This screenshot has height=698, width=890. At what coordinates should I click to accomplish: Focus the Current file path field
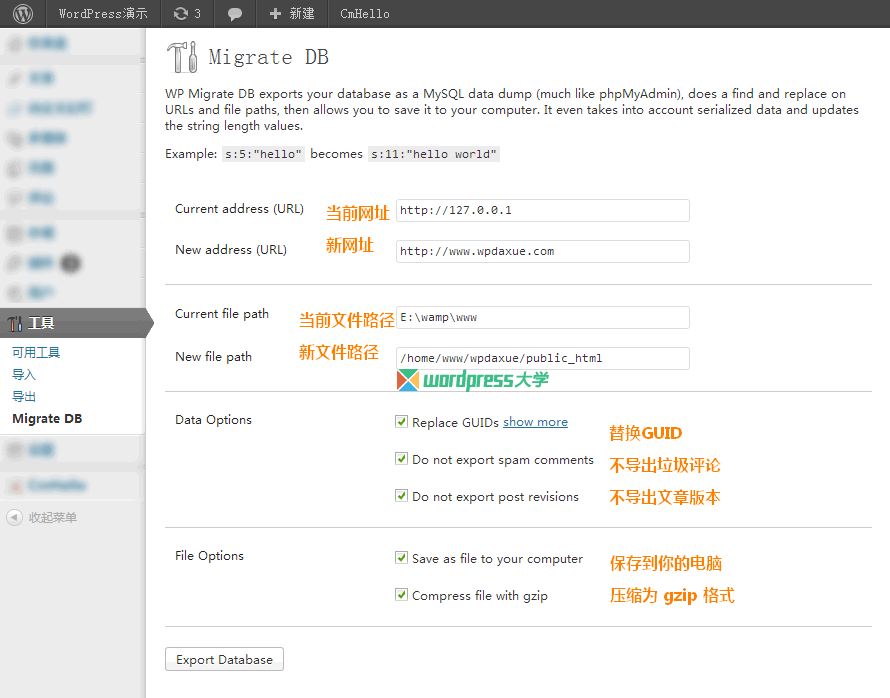point(543,317)
